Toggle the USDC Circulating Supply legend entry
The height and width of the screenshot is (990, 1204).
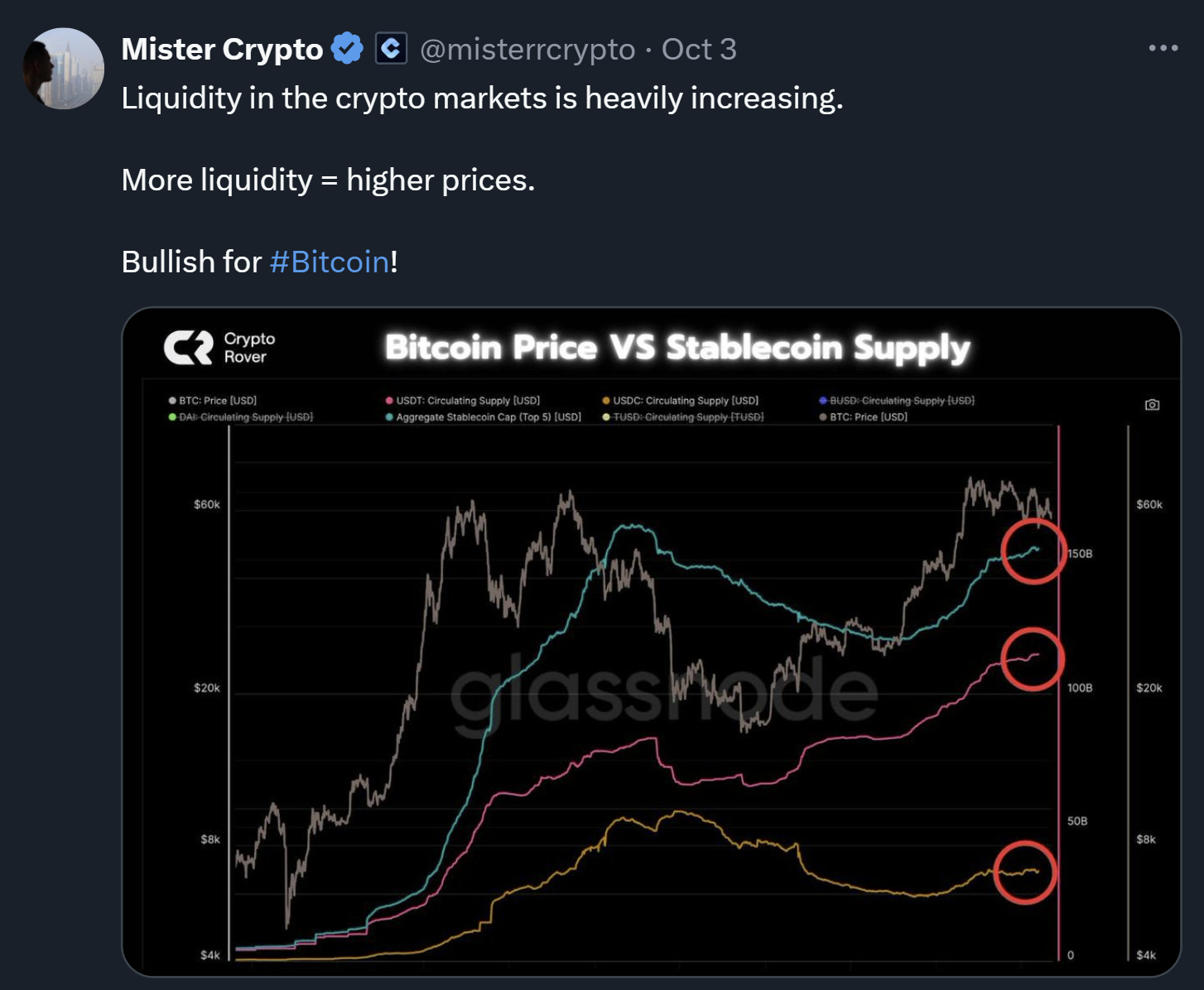pos(681,401)
